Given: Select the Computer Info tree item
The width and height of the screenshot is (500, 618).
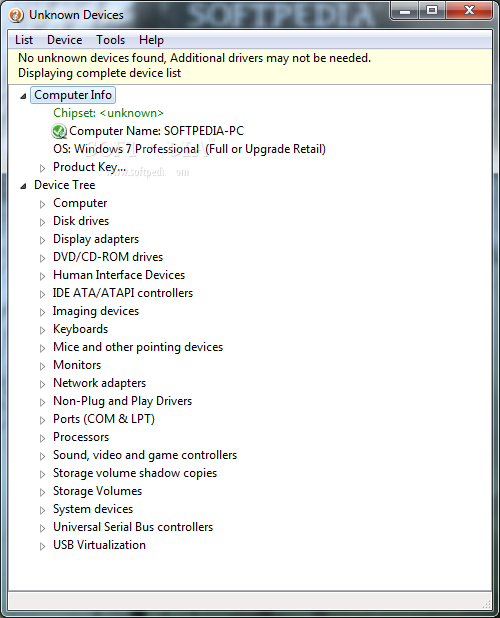Looking at the screenshot, I should click(73, 95).
